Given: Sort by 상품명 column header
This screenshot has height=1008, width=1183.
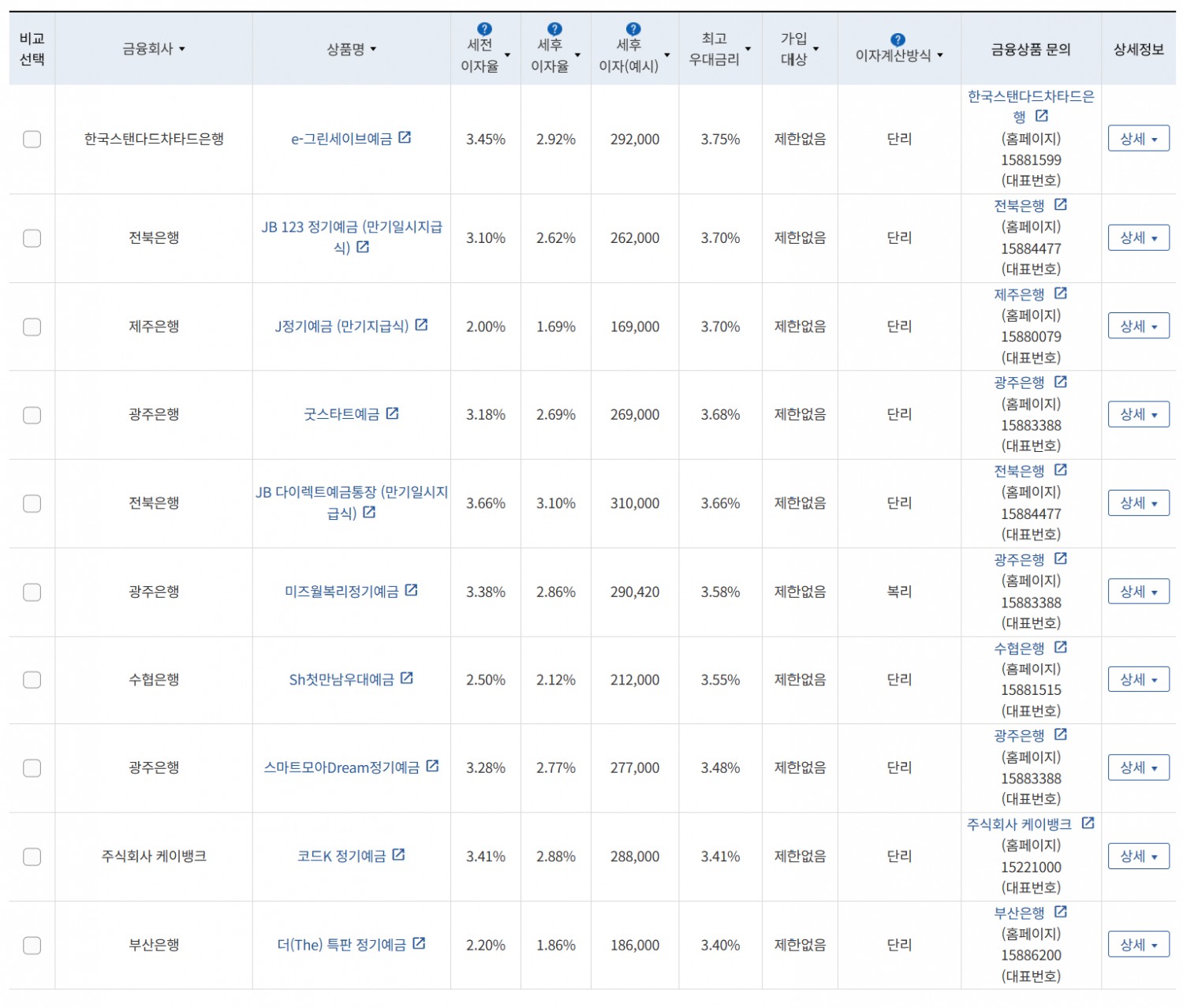Looking at the screenshot, I should 352,49.
